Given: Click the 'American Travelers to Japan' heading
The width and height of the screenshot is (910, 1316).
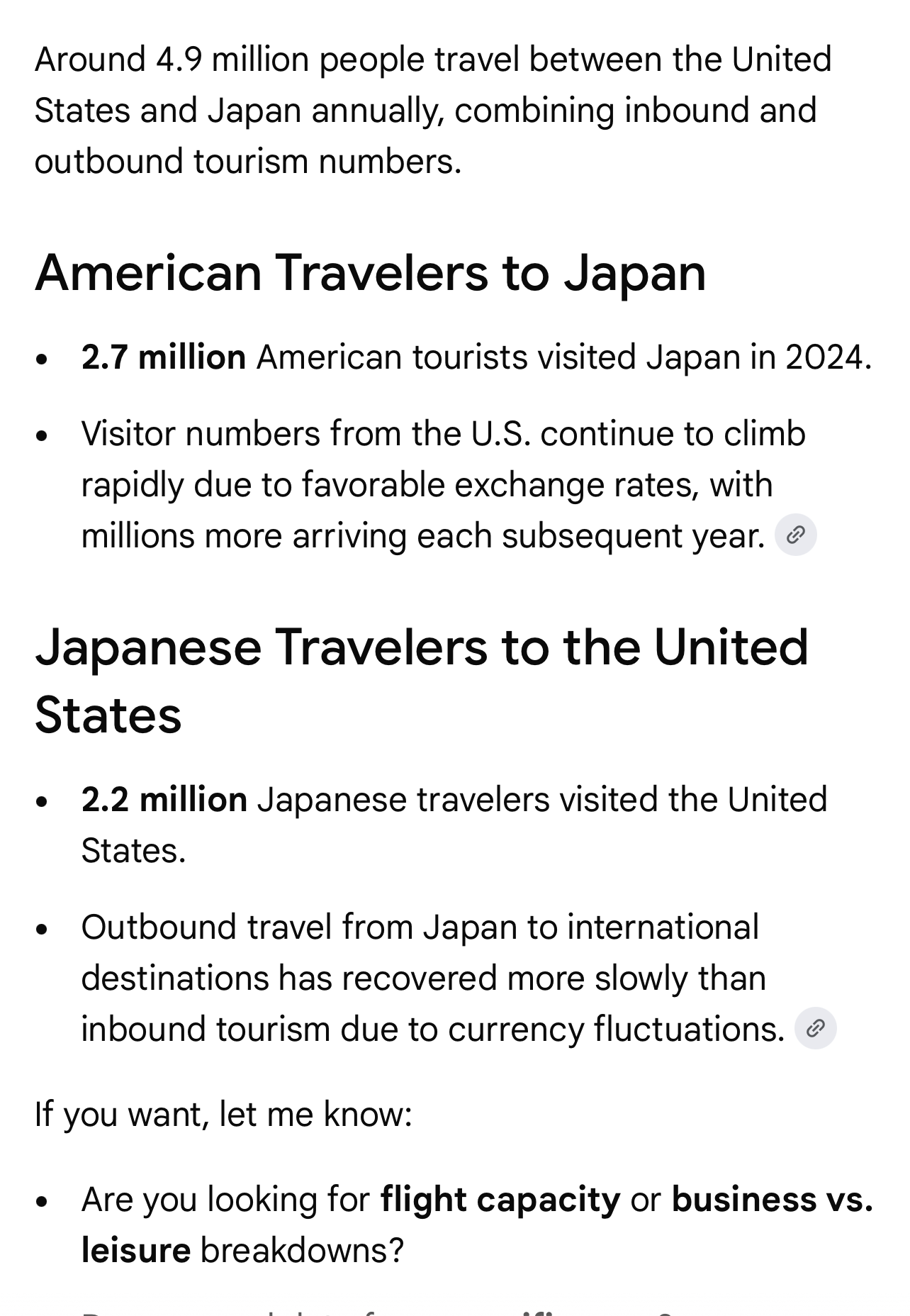Looking at the screenshot, I should coord(371,273).
